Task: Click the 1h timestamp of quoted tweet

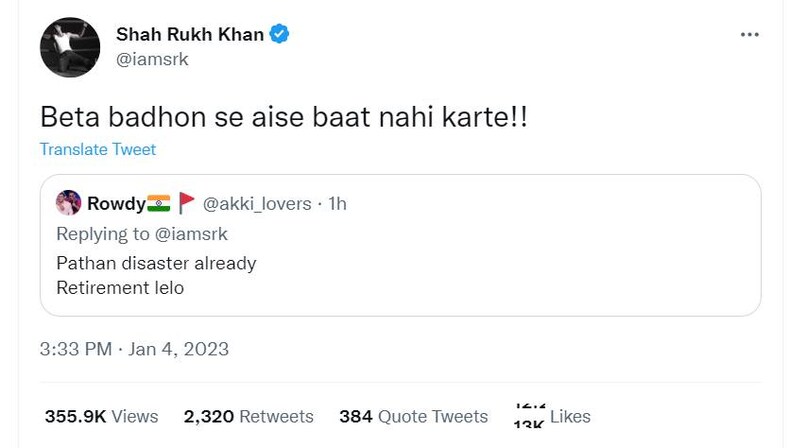Action: pos(337,204)
